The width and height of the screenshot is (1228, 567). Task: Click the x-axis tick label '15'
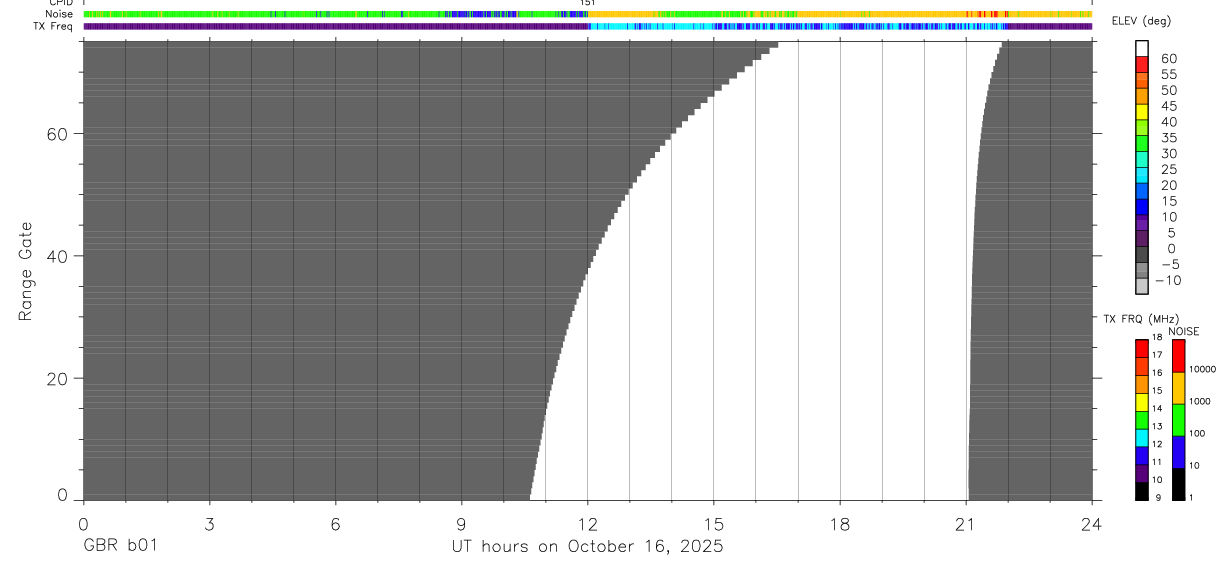click(x=714, y=523)
